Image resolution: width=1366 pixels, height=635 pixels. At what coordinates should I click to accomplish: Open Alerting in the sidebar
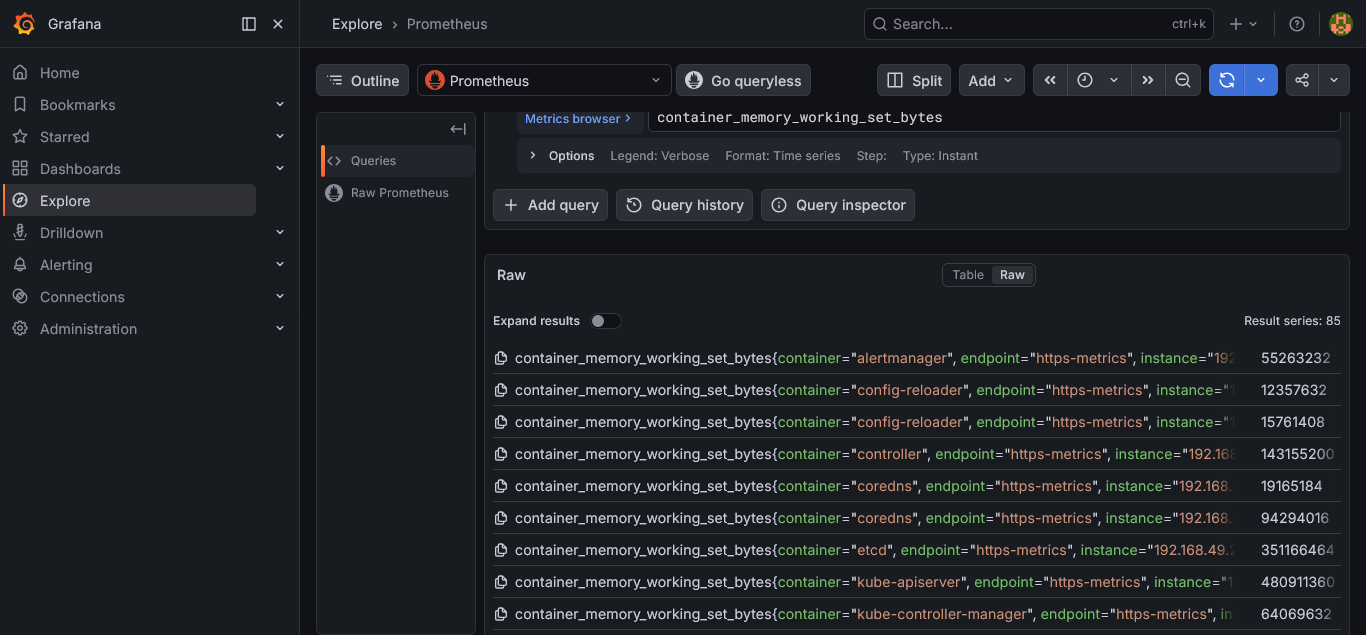[66, 265]
